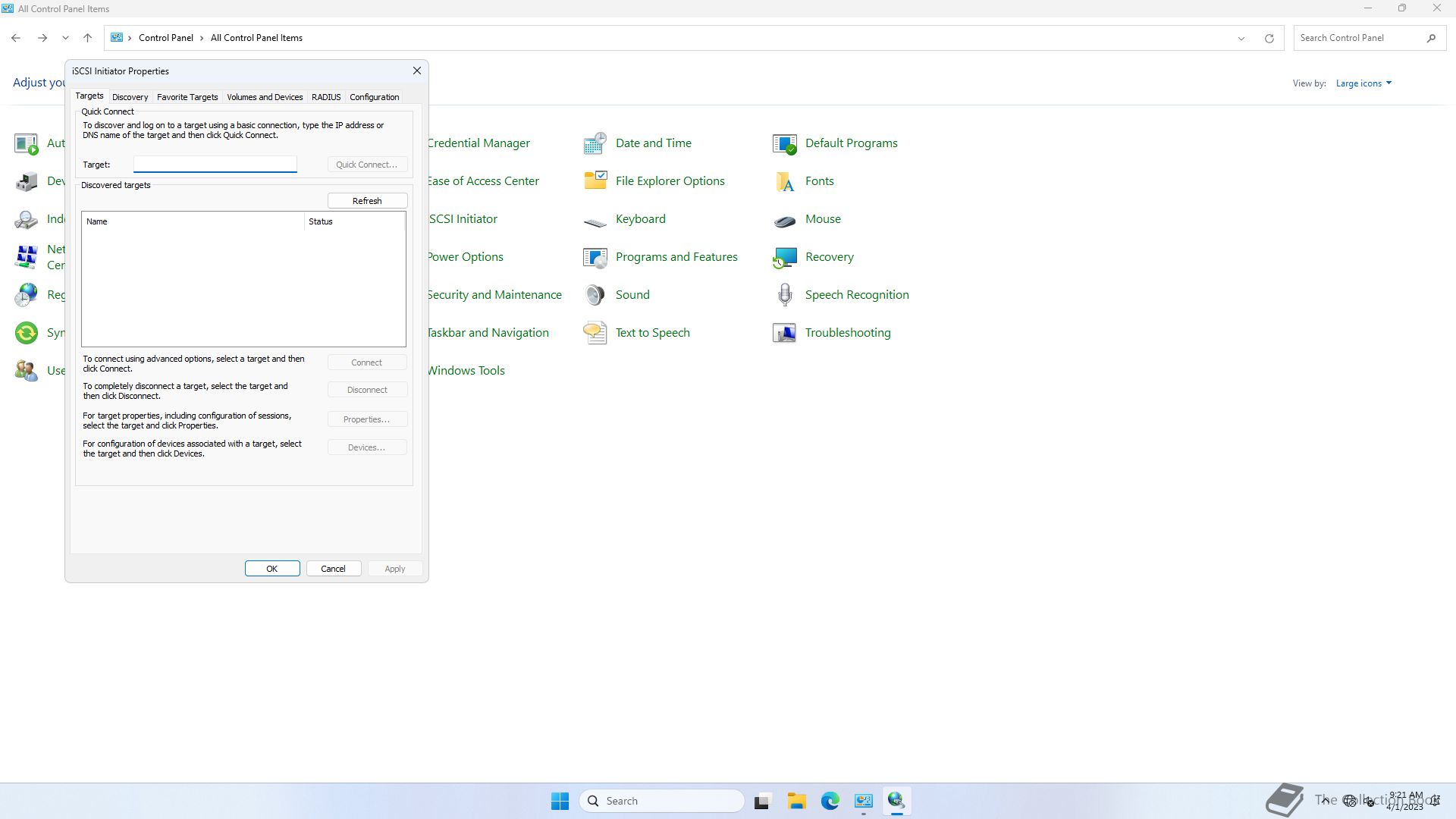Click the Keyboard icon

click(595, 221)
